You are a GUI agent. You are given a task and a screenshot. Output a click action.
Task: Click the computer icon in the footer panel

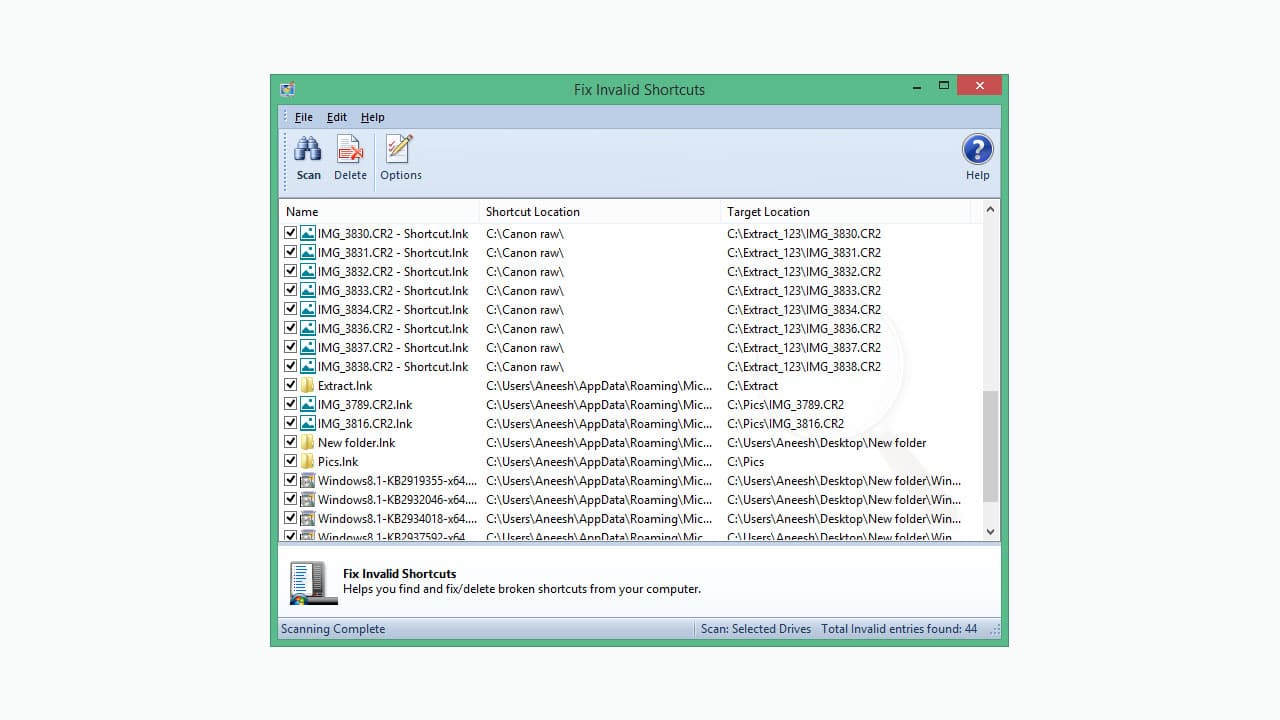tap(312, 581)
